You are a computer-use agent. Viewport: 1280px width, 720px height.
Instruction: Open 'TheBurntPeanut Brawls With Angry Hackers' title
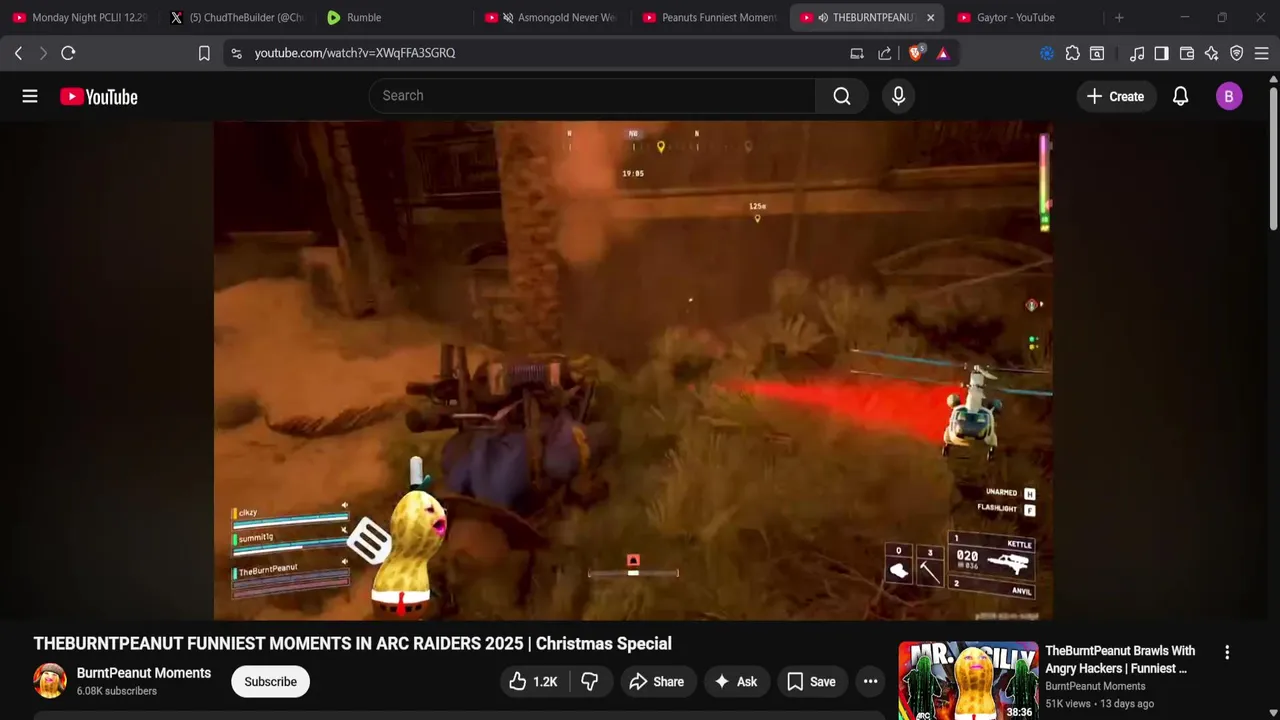click(x=1120, y=659)
